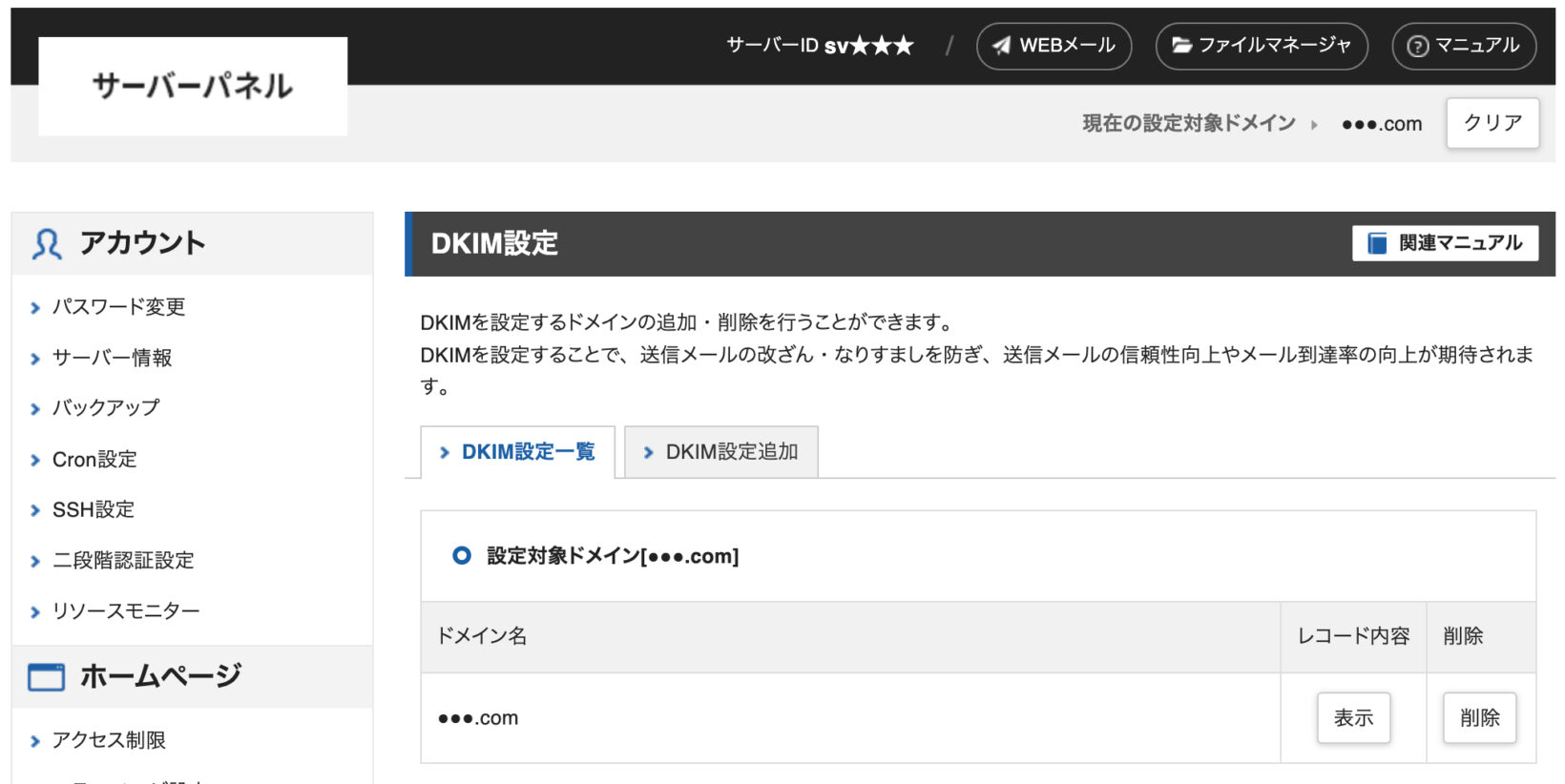
Task: Click the マニュアル question mark icon
Action: (x=1418, y=46)
